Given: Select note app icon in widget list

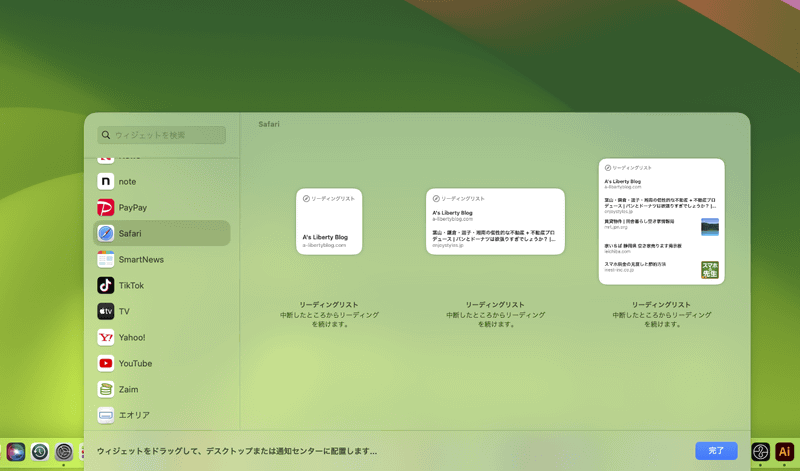Looking at the screenshot, I should pos(106,181).
